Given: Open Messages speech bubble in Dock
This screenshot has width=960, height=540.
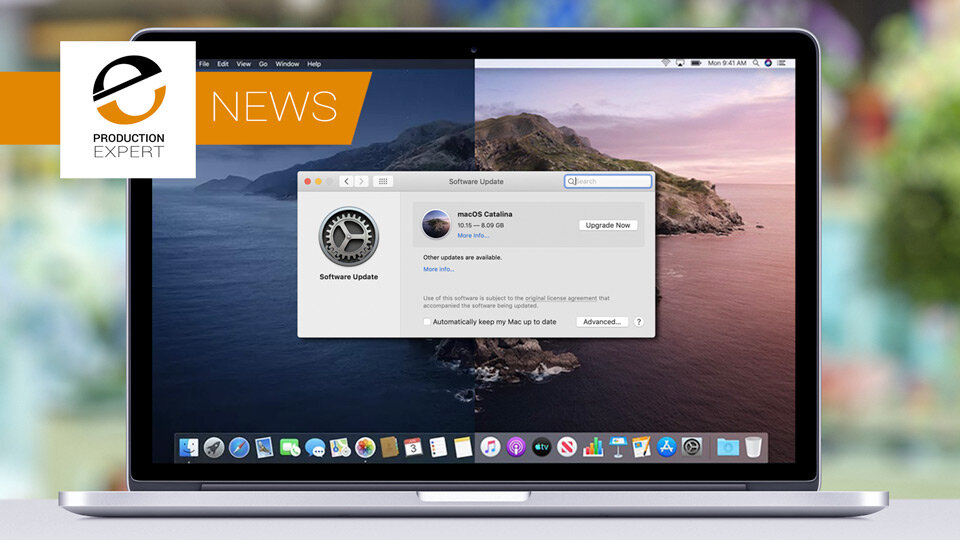Looking at the screenshot, I should tap(315, 448).
